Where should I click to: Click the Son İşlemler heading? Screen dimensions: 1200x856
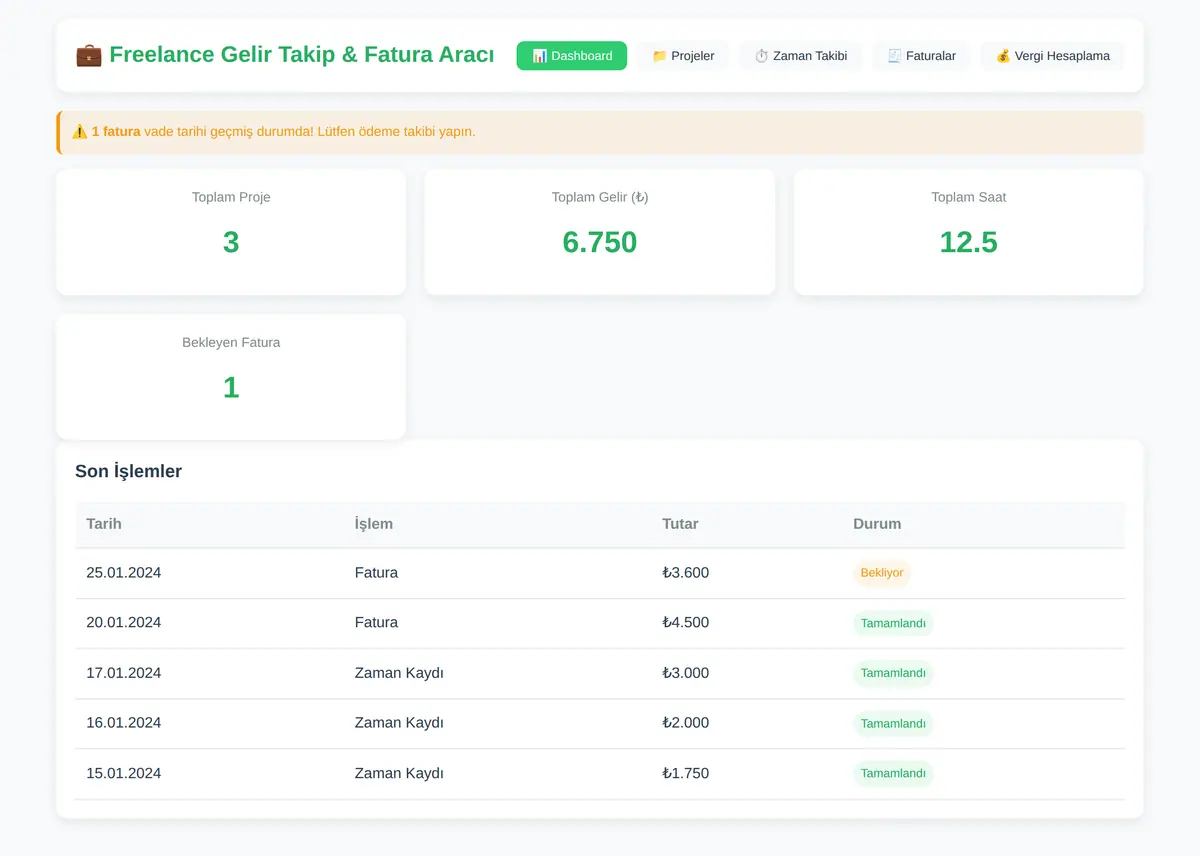click(128, 471)
